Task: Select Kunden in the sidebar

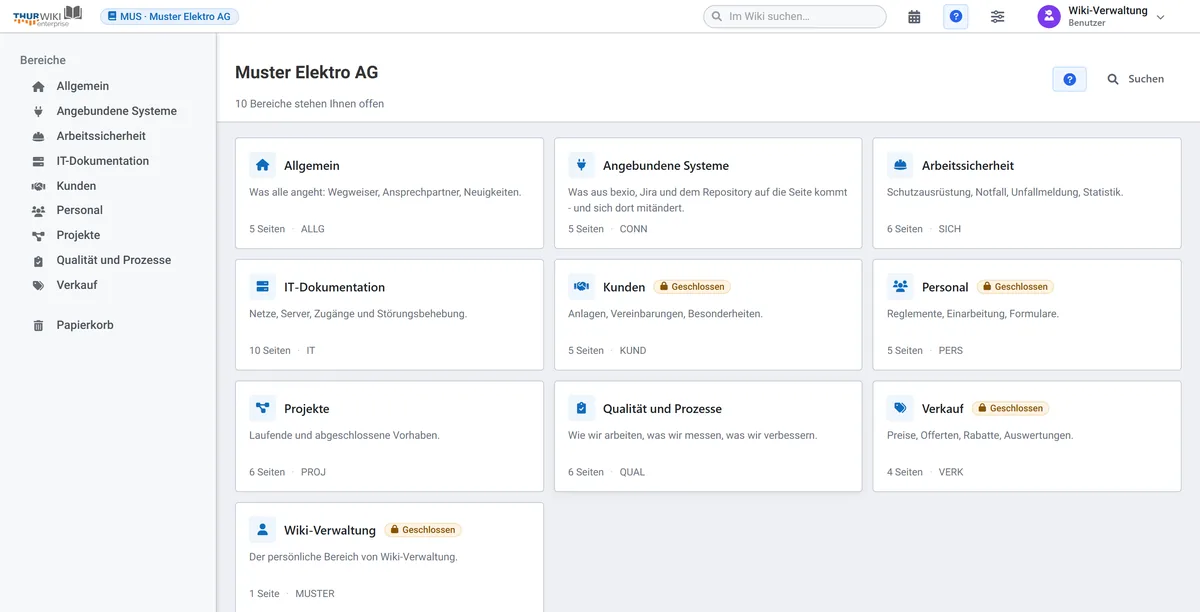Action: tap(76, 186)
